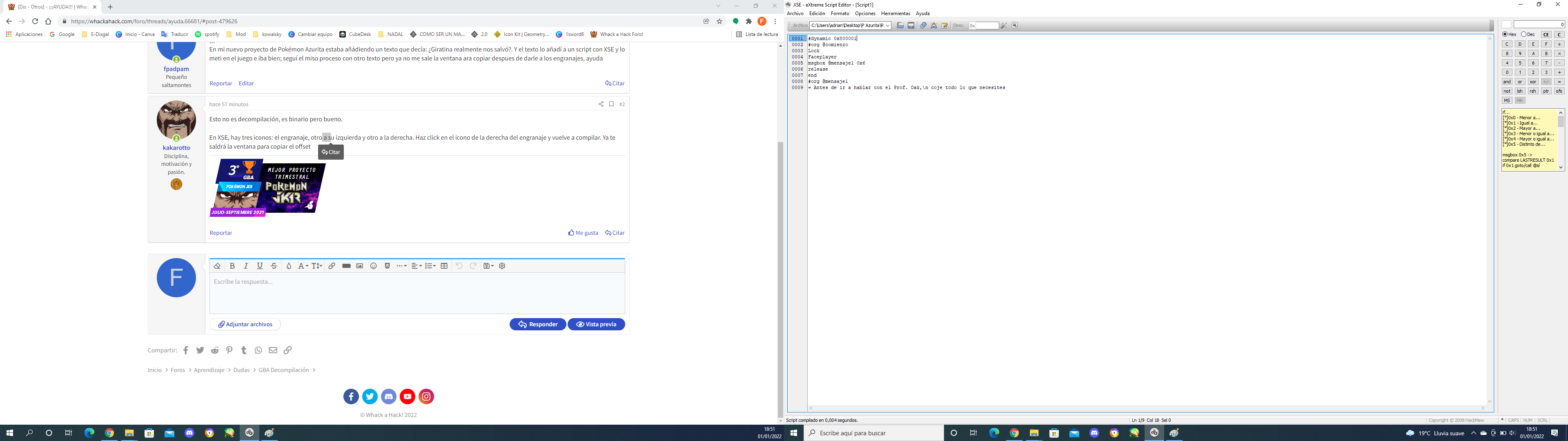Click the decompile tools icon next to Direc. field
Image resolution: width=1568 pixels, height=441 pixels.
[1004, 26]
